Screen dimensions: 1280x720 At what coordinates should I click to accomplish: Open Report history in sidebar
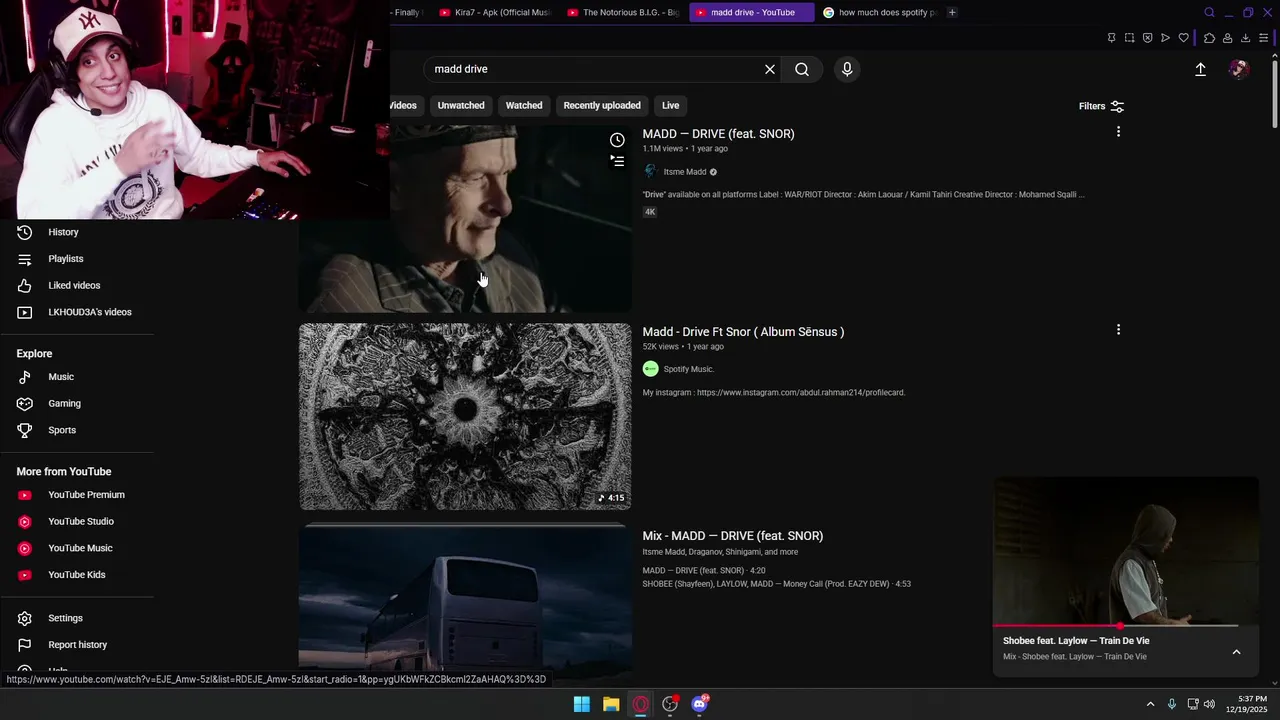tap(77, 645)
